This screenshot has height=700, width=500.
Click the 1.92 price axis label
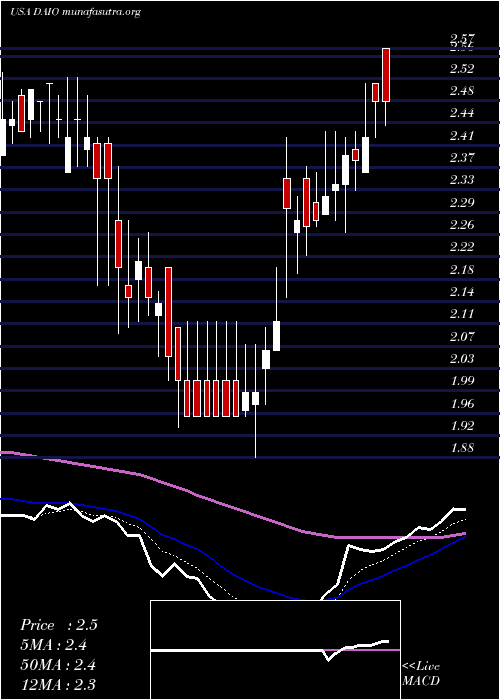(x=462, y=425)
